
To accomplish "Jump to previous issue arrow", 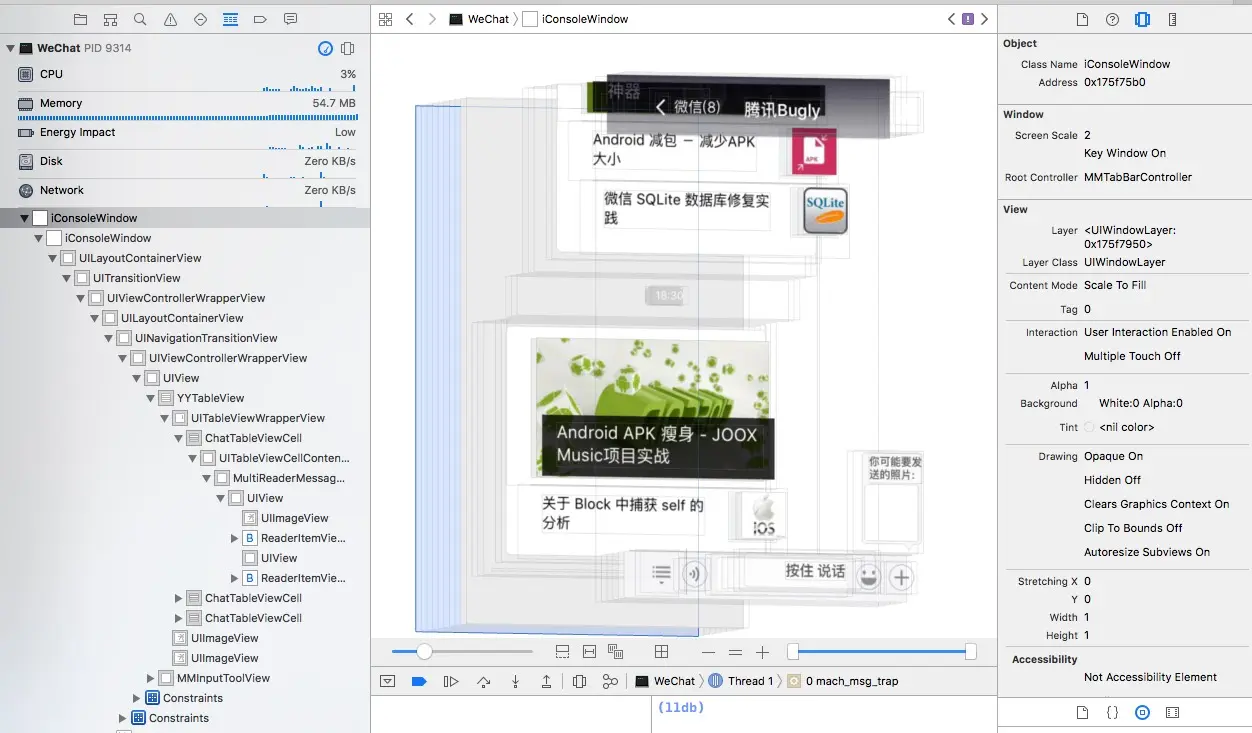I will pos(952,19).
